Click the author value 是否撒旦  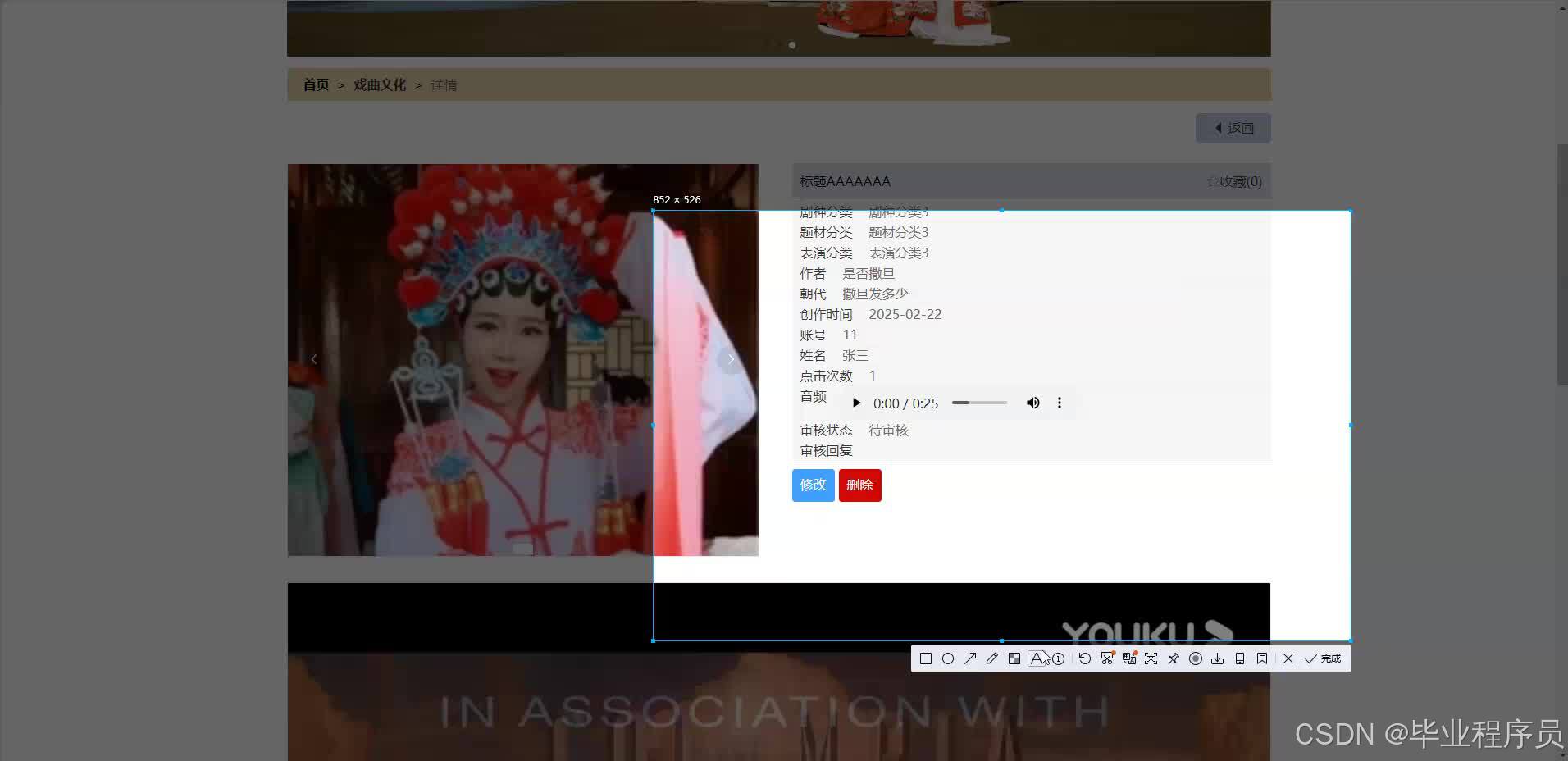pyautogui.click(x=868, y=273)
